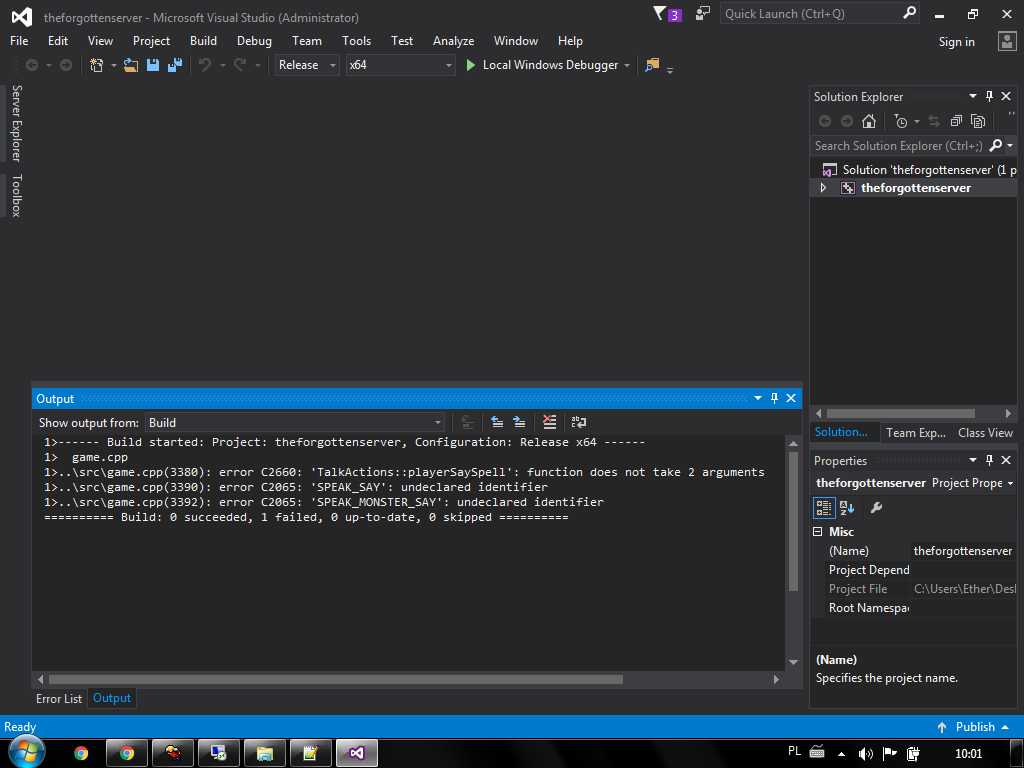Click the Quick Launch search box
The height and width of the screenshot is (768, 1024).
[820, 14]
